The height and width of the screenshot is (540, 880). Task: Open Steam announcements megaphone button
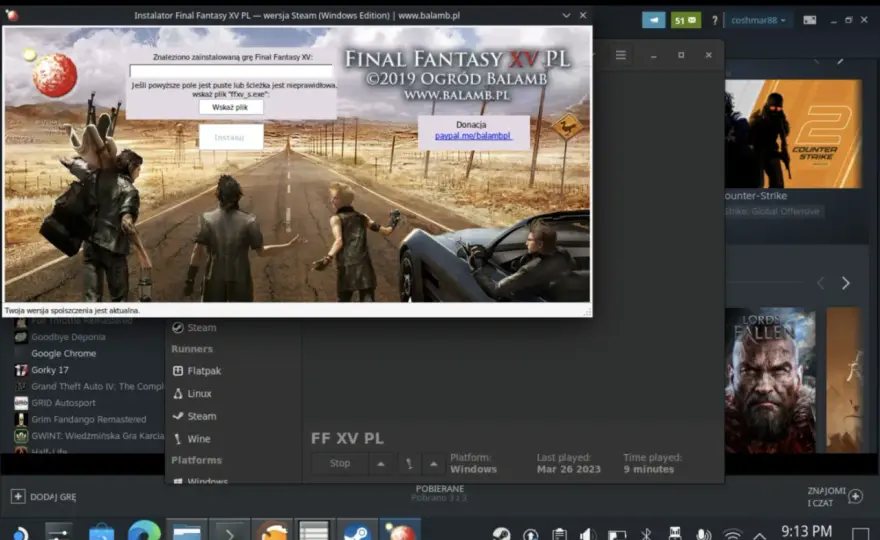point(654,20)
